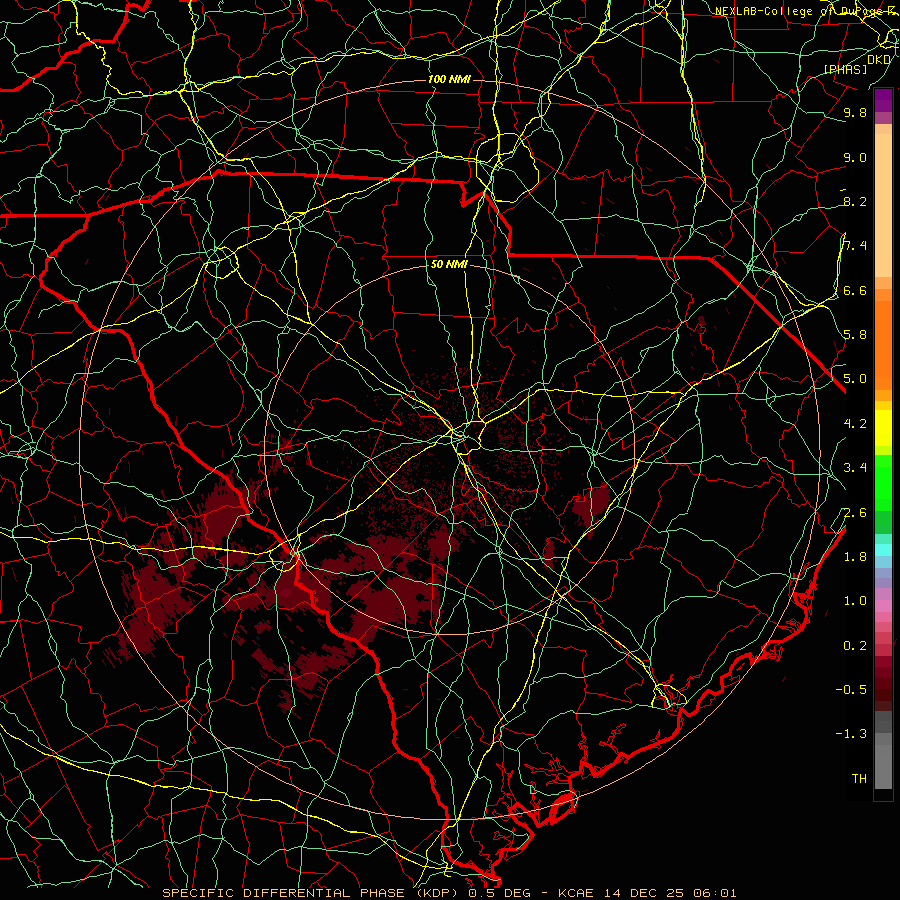Click the bright green segment of the color scale
The height and width of the screenshot is (900, 900).
[883, 481]
